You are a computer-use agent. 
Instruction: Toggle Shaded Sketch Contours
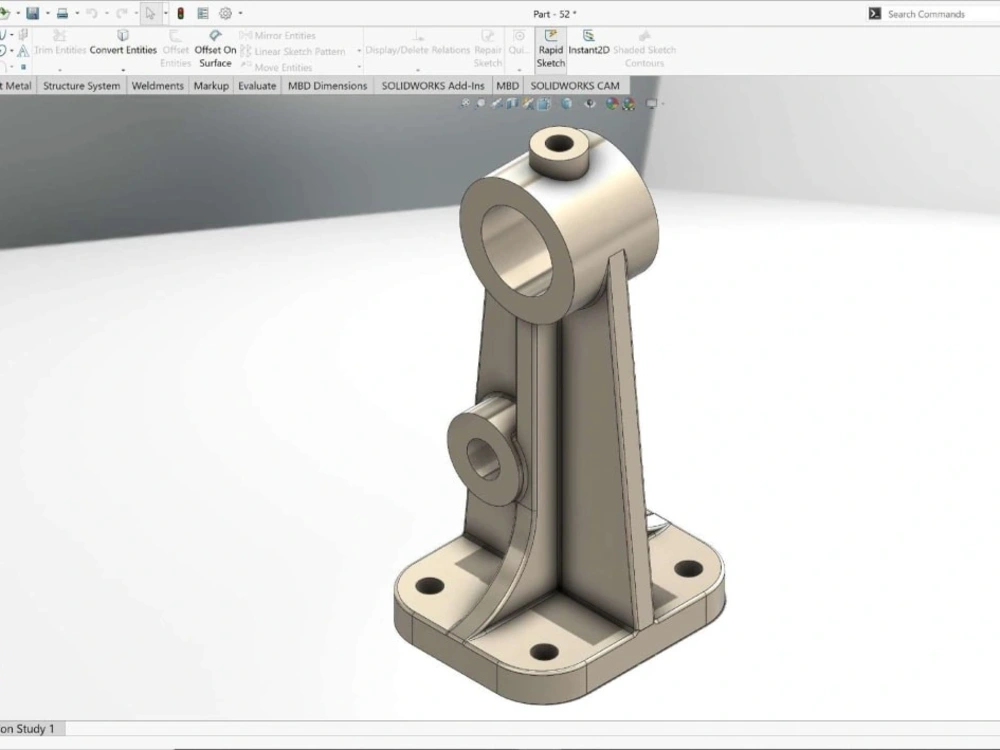click(644, 49)
